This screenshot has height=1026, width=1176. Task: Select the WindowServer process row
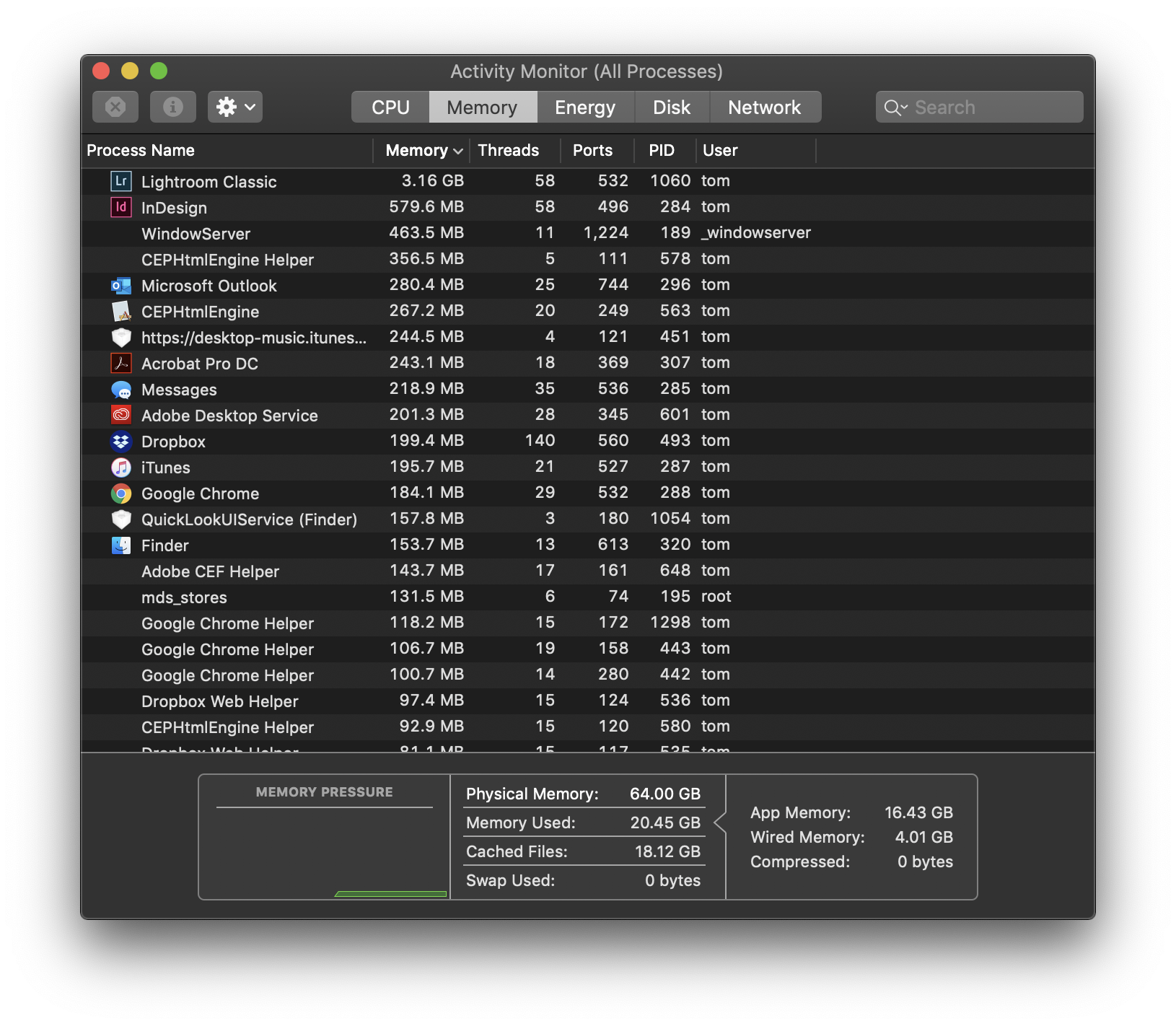point(588,233)
